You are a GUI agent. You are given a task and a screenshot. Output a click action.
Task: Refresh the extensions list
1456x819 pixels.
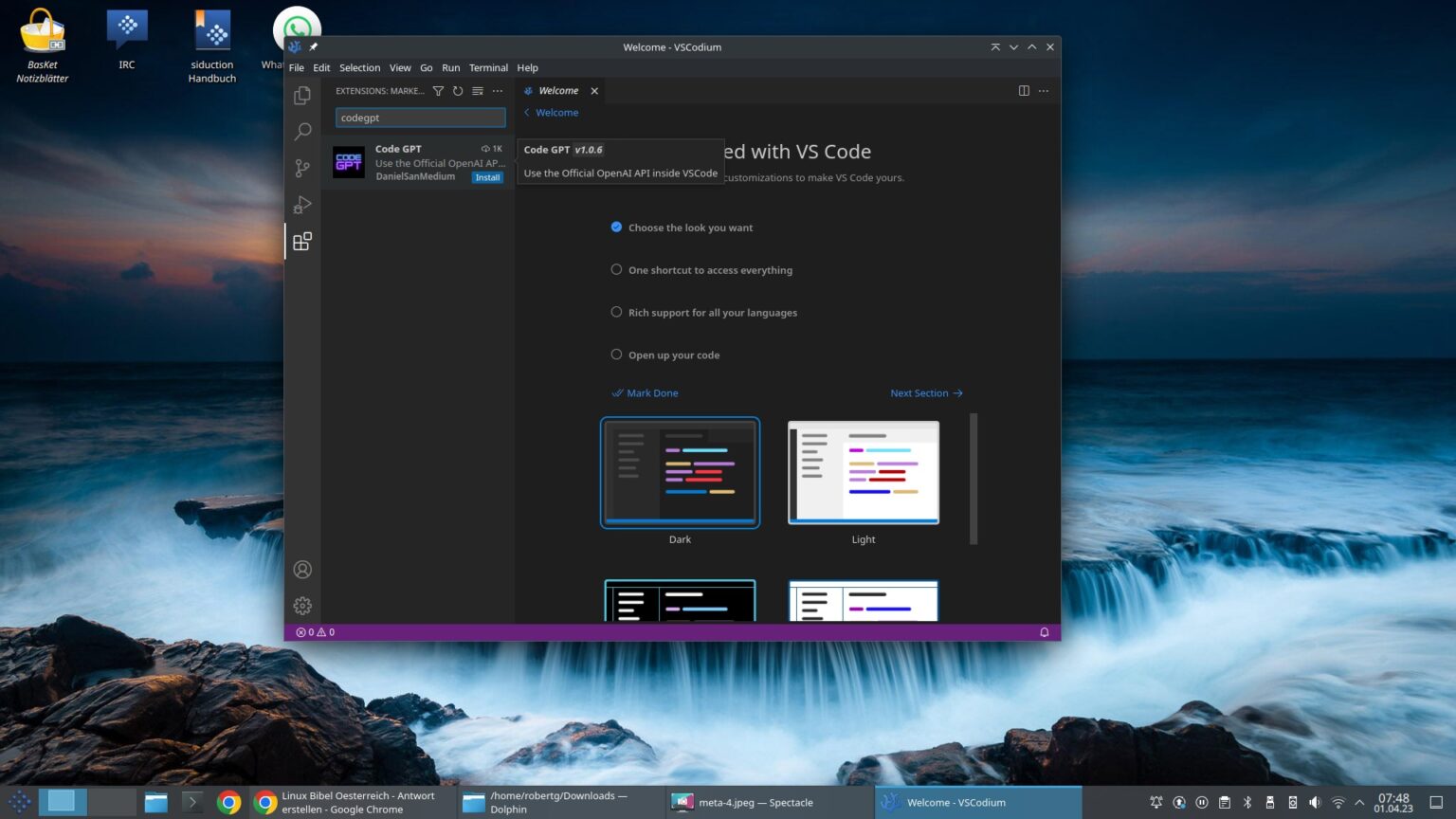point(458,90)
